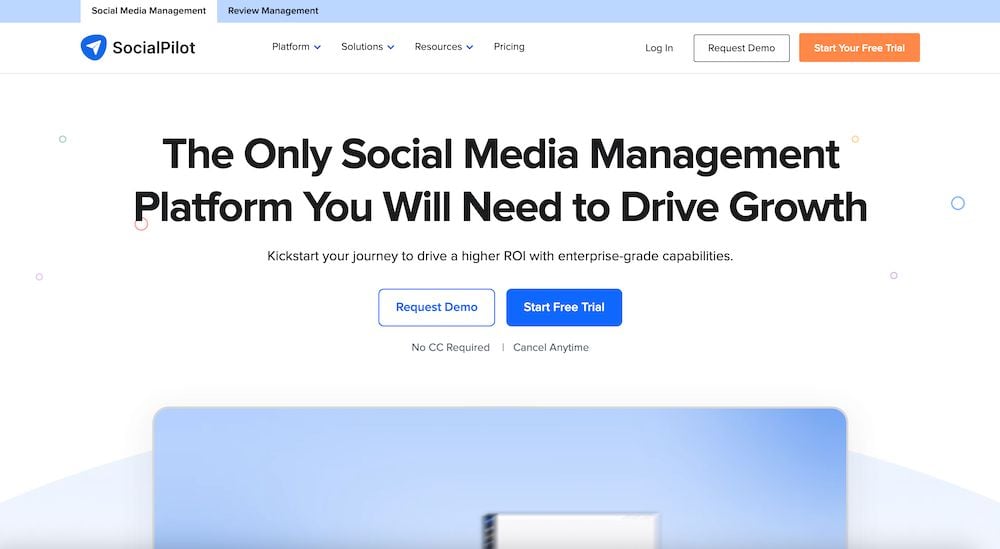
Task: Go to the Pricing page
Action: coord(509,47)
